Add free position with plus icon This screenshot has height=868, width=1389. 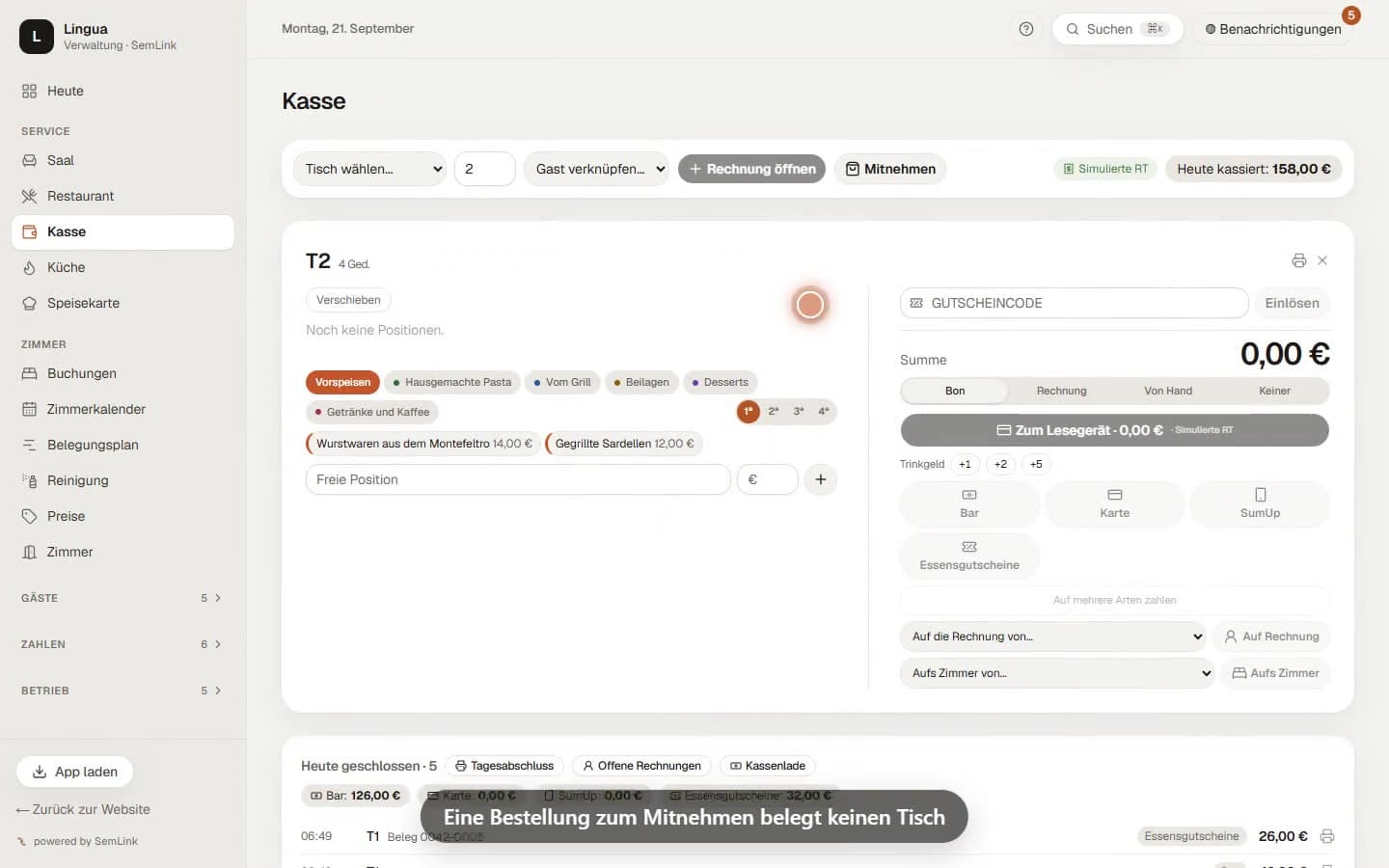pyautogui.click(x=821, y=479)
